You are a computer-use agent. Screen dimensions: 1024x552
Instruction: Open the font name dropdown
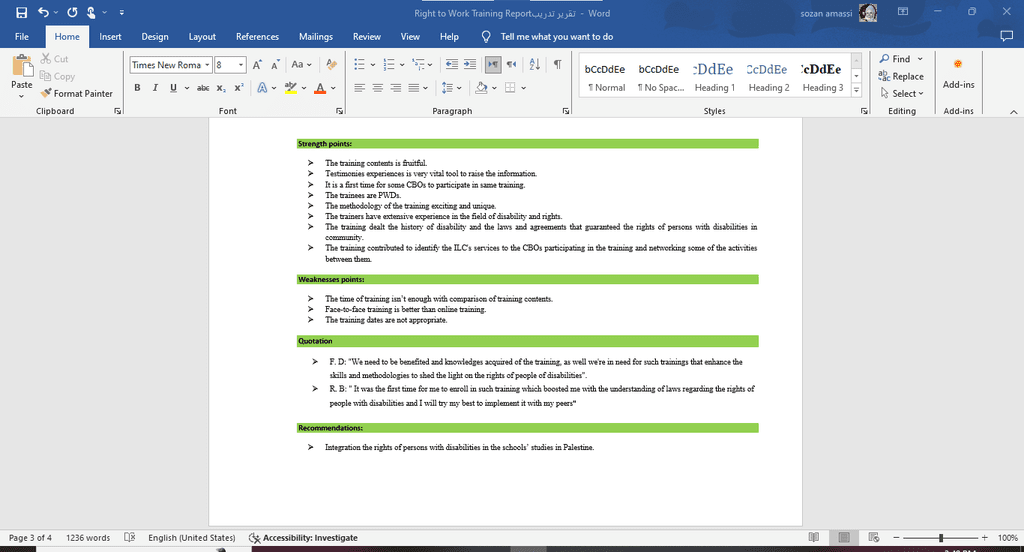(207, 65)
